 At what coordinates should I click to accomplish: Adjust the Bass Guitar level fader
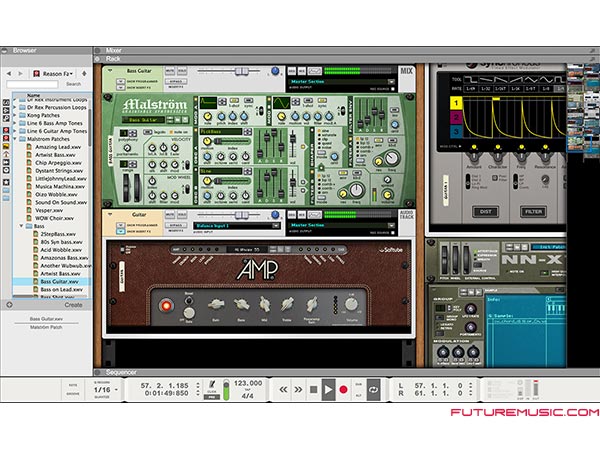(x=241, y=71)
